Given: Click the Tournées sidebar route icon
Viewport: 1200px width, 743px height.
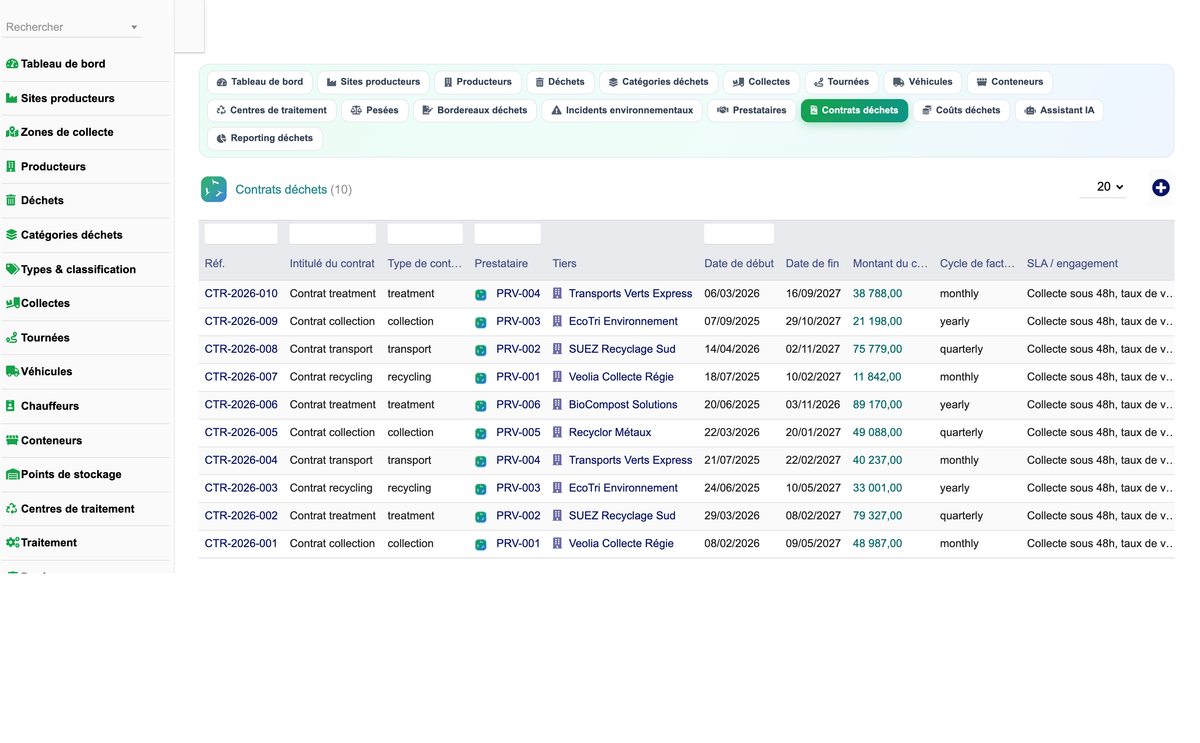Looking at the screenshot, I should click(12, 338).
